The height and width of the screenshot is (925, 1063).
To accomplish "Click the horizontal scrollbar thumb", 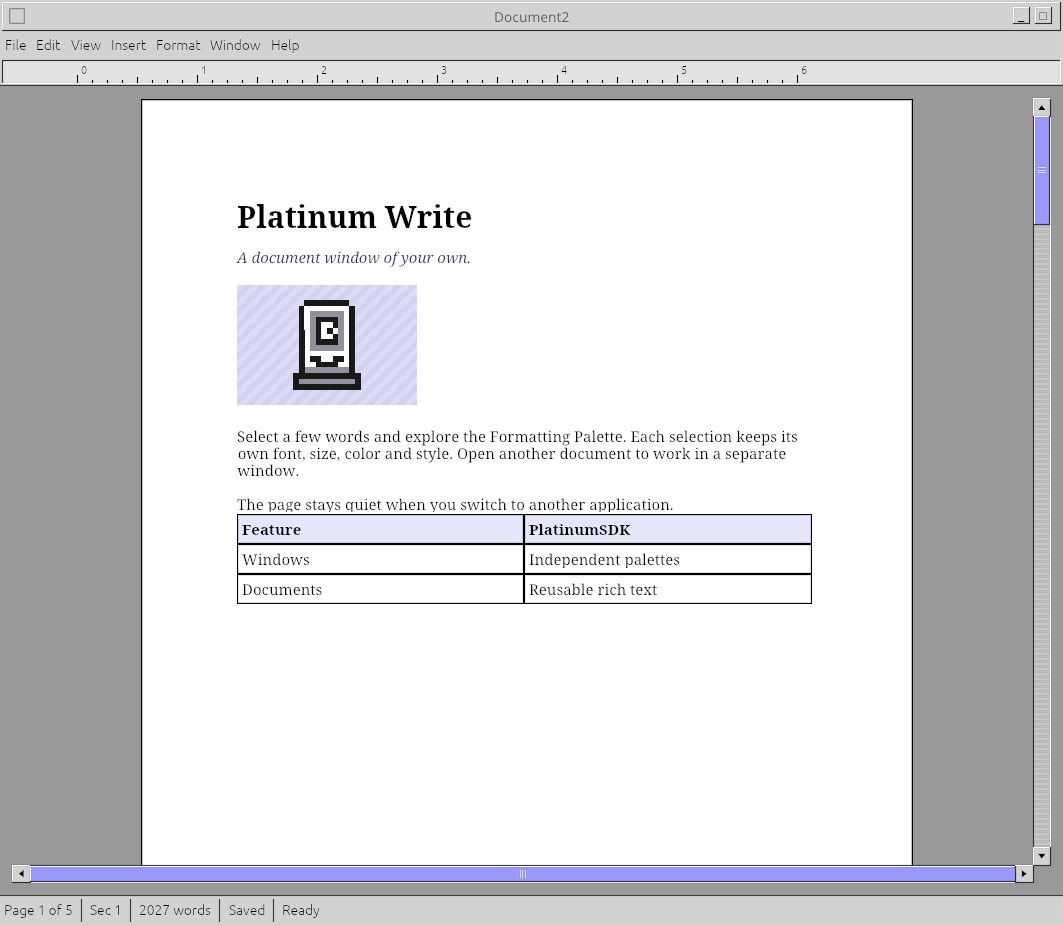I will pyautogui.click(x=523, y=873).
